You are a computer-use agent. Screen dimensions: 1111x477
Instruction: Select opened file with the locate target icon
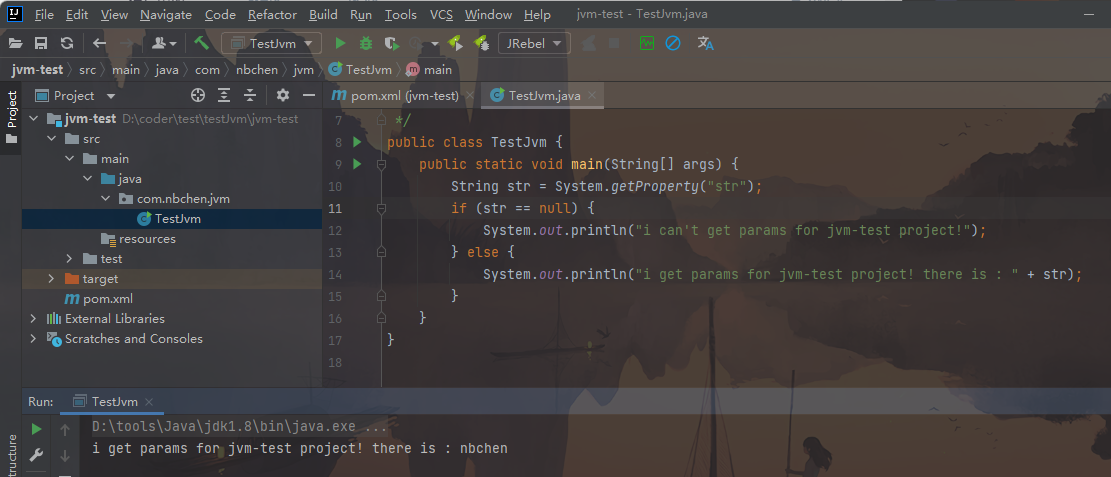[x=198, y=96]
